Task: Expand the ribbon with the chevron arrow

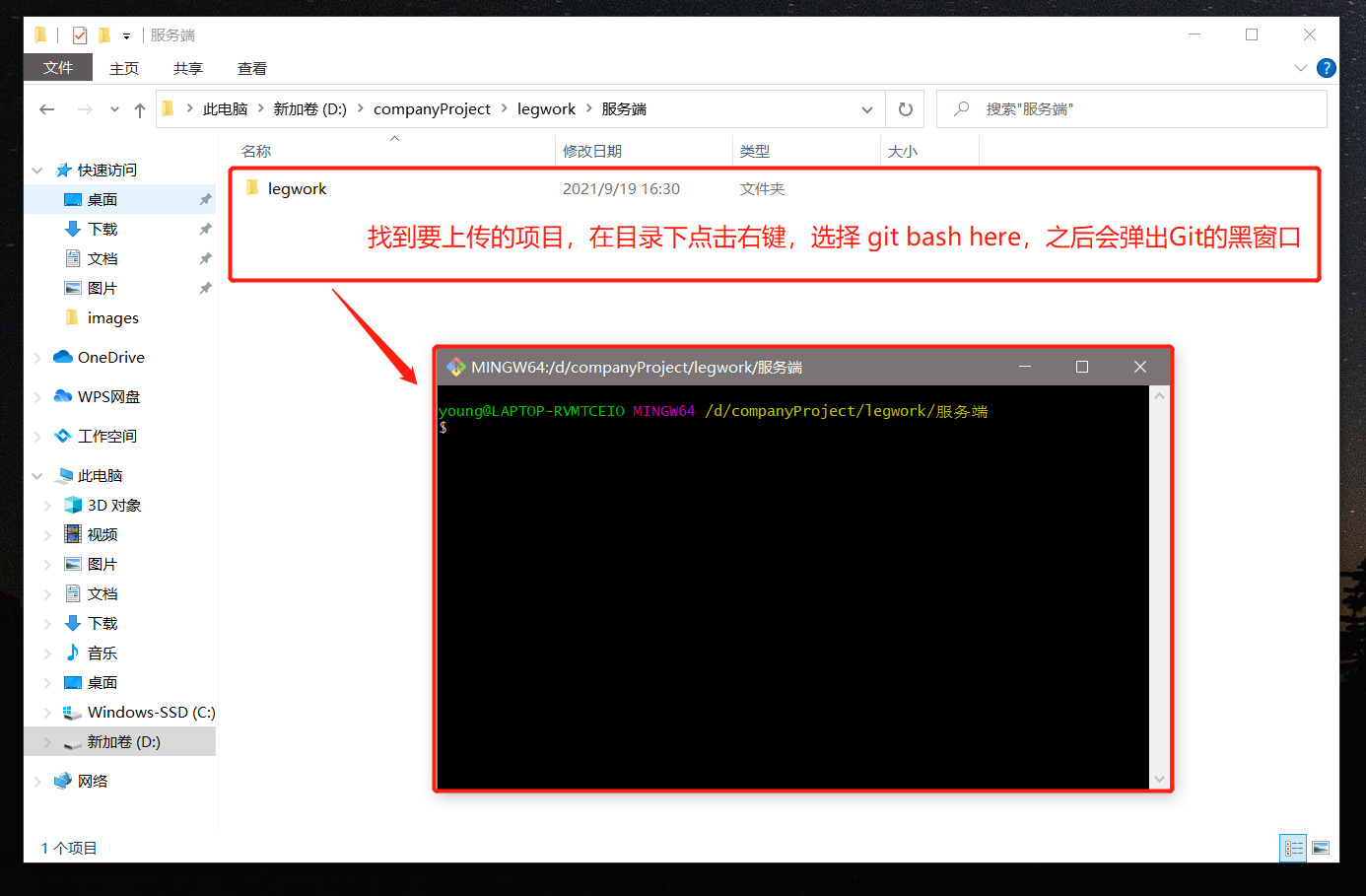Action: pos(1301,68)
